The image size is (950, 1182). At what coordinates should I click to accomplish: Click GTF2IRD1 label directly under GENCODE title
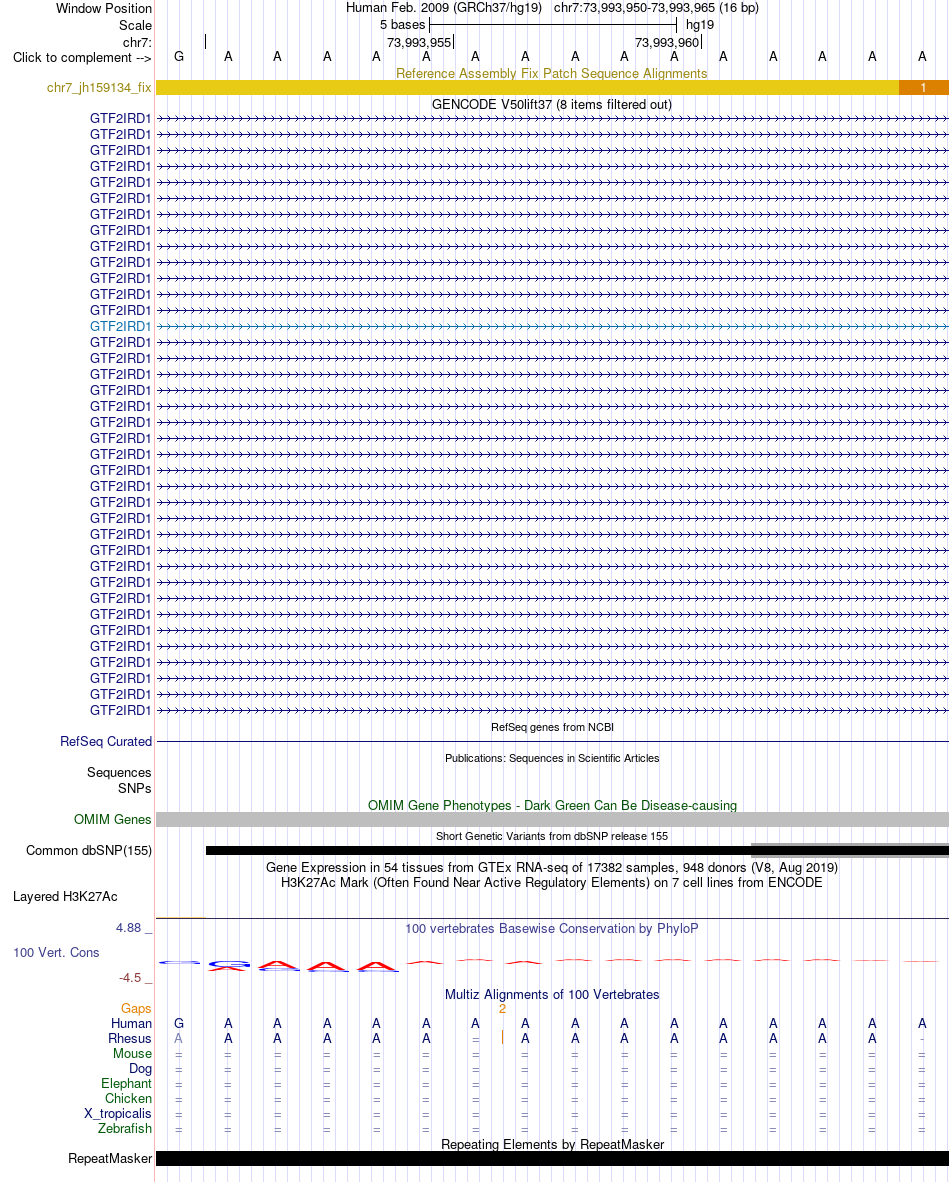point(121,118)
